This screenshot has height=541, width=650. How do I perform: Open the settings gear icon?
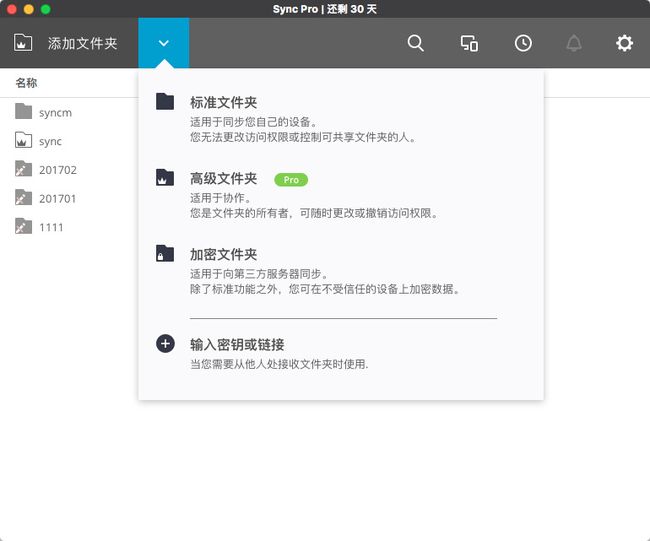click(x=624, y=43)
